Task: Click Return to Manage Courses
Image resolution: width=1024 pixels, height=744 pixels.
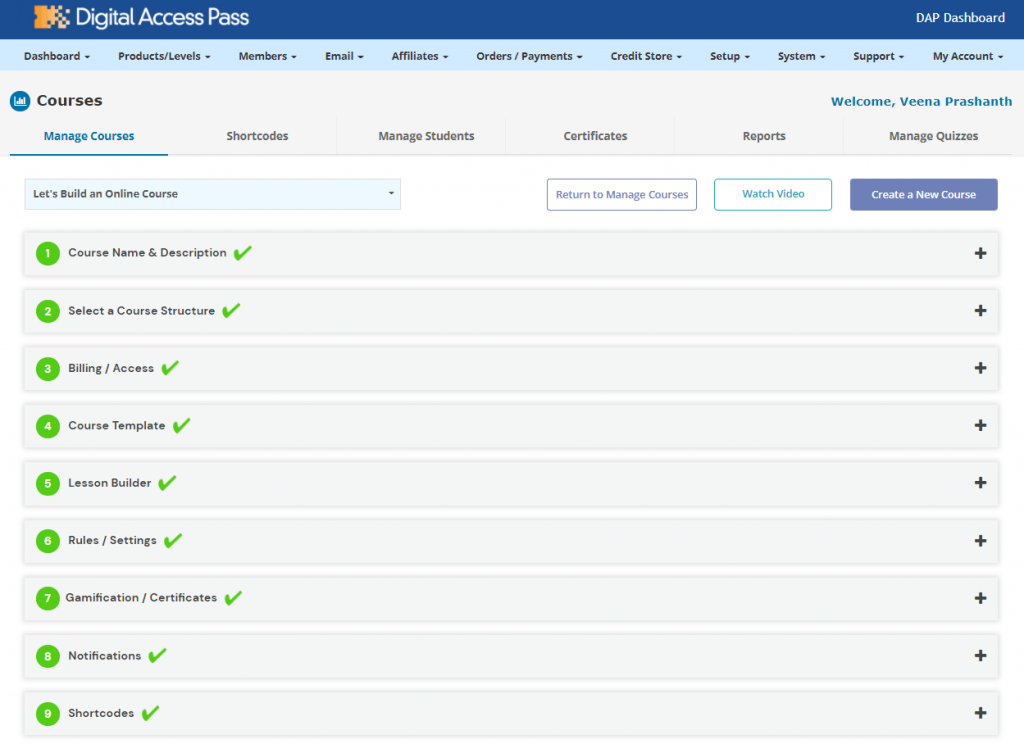Action: pyautogui.click(x=621, y=194)
